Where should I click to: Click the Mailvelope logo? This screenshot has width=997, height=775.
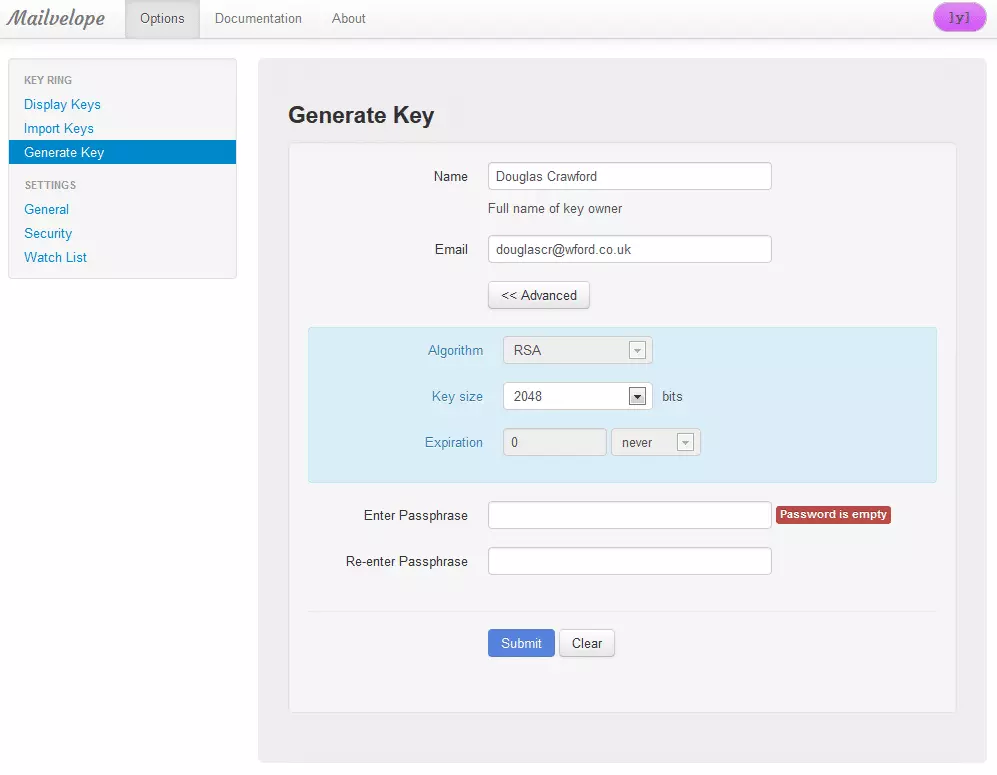coord(59,17)
